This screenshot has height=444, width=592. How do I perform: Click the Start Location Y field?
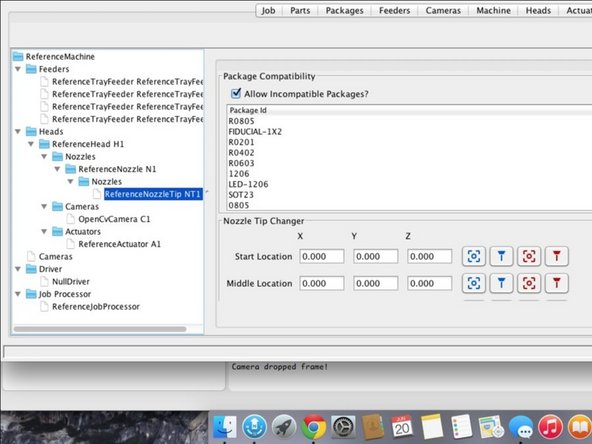[x=376, y=256]
